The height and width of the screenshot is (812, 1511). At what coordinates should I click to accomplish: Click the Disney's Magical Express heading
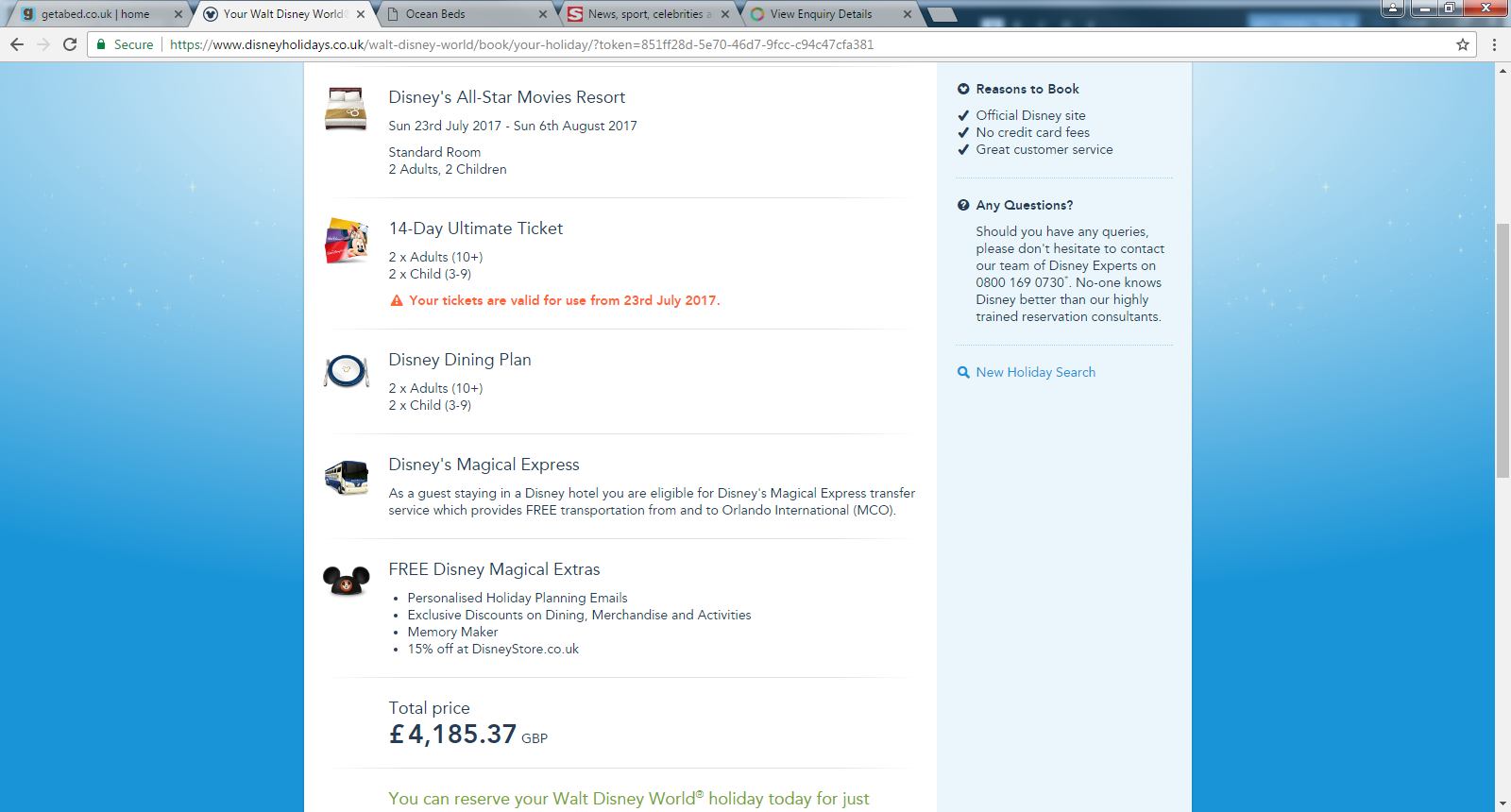[484, 465]
